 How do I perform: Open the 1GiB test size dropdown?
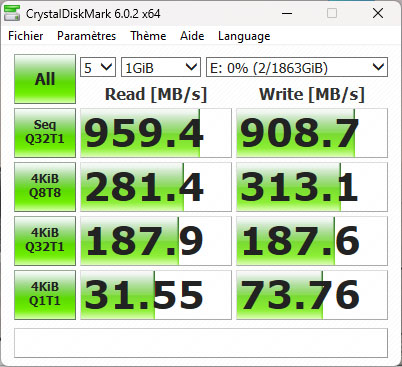pyautogui.click(x=161, y=67)
